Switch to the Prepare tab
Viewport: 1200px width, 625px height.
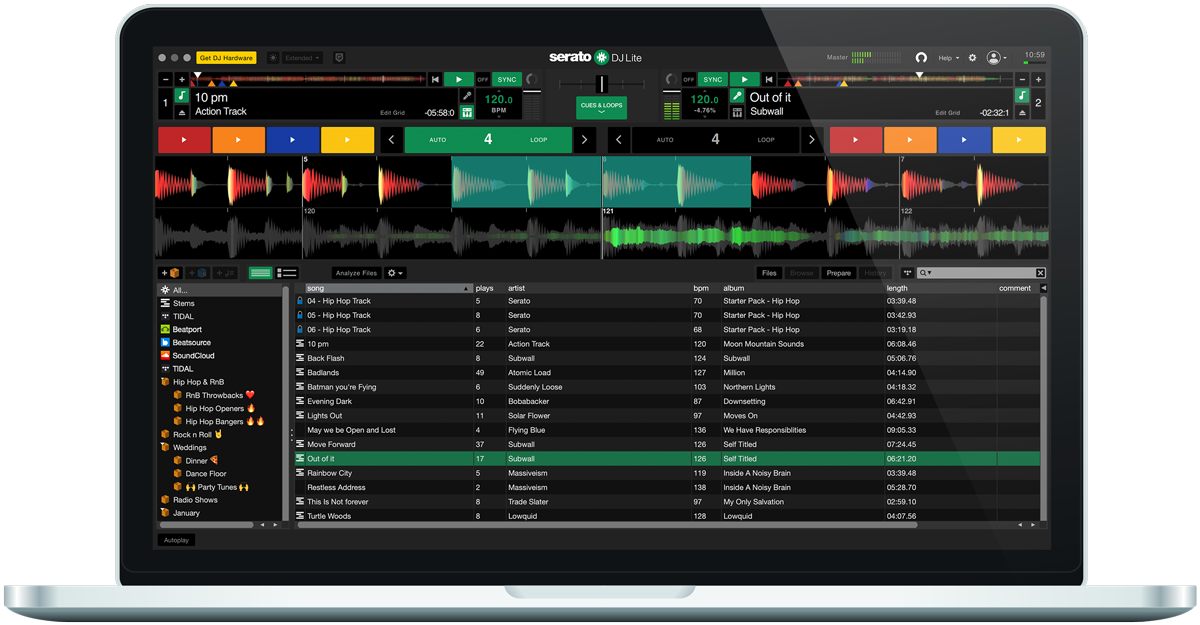coord(838,273)
